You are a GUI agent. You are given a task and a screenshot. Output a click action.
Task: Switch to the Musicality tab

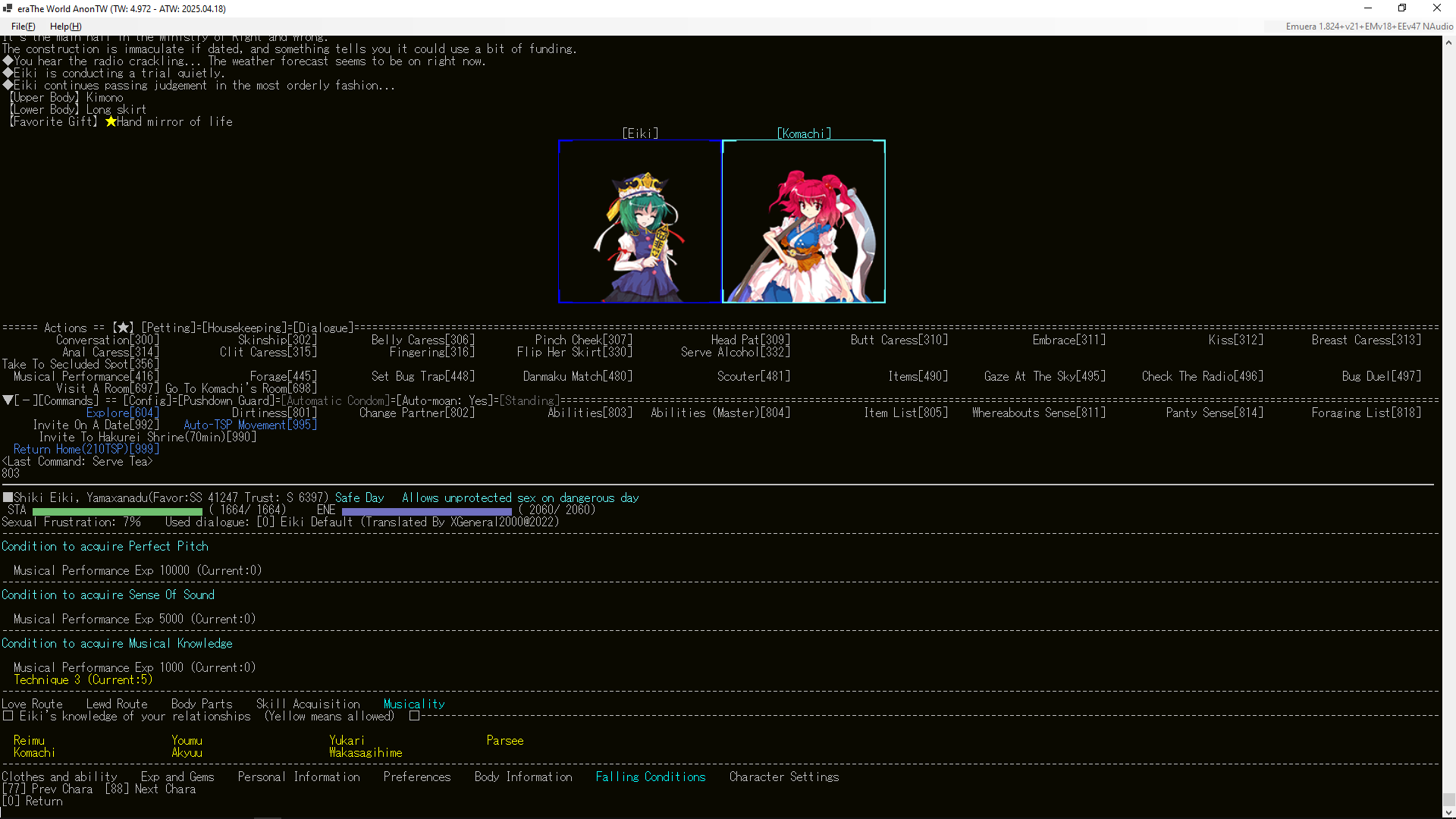(x=413, y=704)
